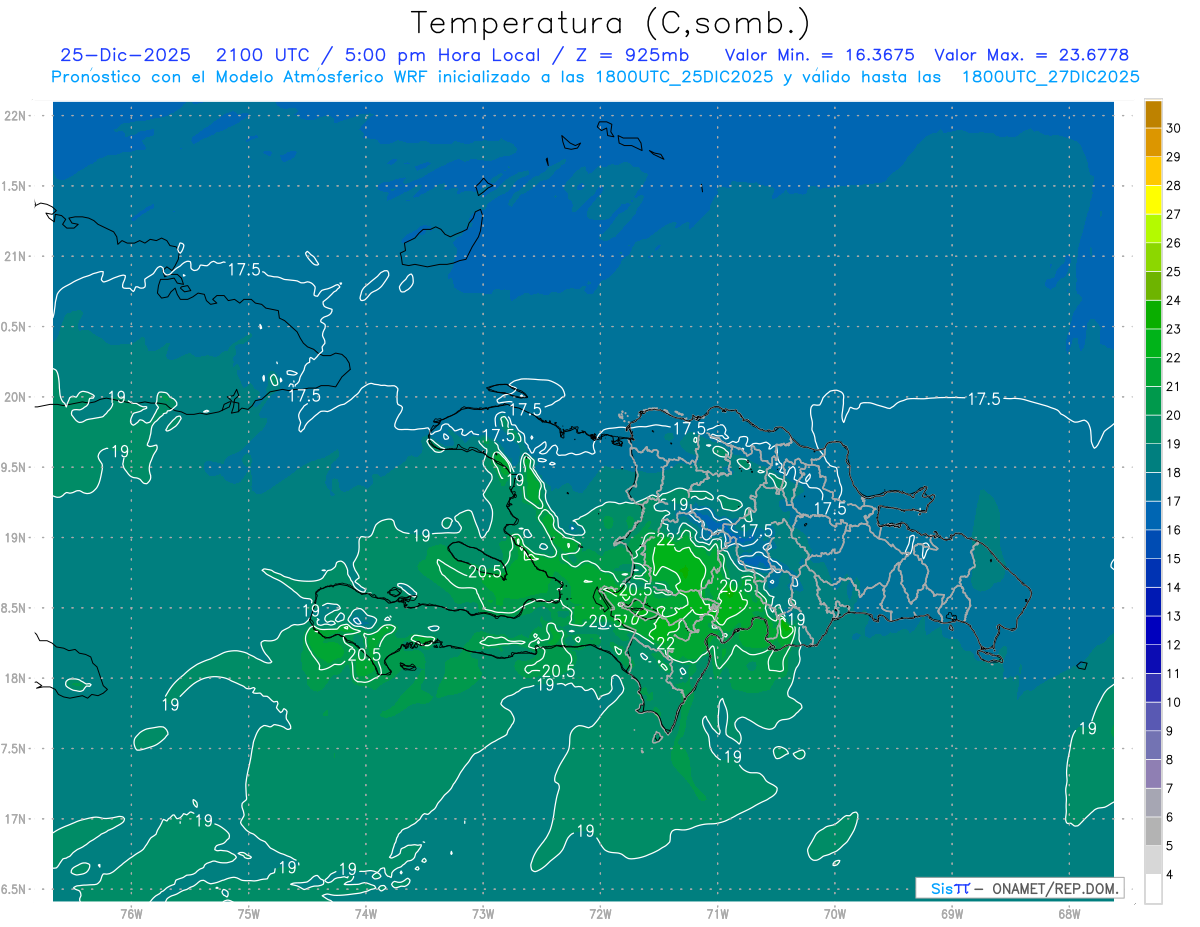Click the legend scale value '13'
This screenshot has height=927, width=1200.
coord(1174,616)
